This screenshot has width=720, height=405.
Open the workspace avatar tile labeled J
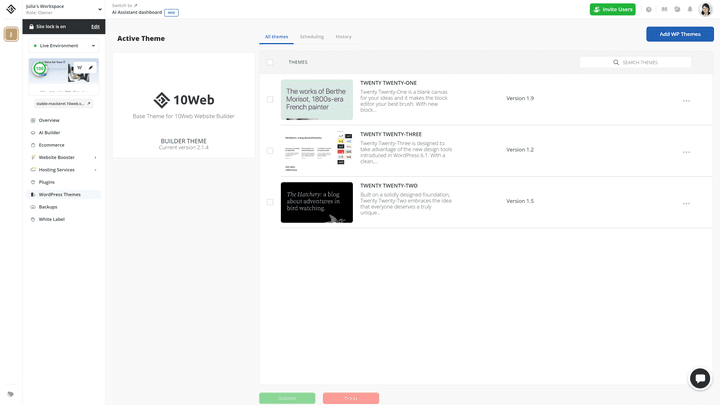[x=11, y=34]
